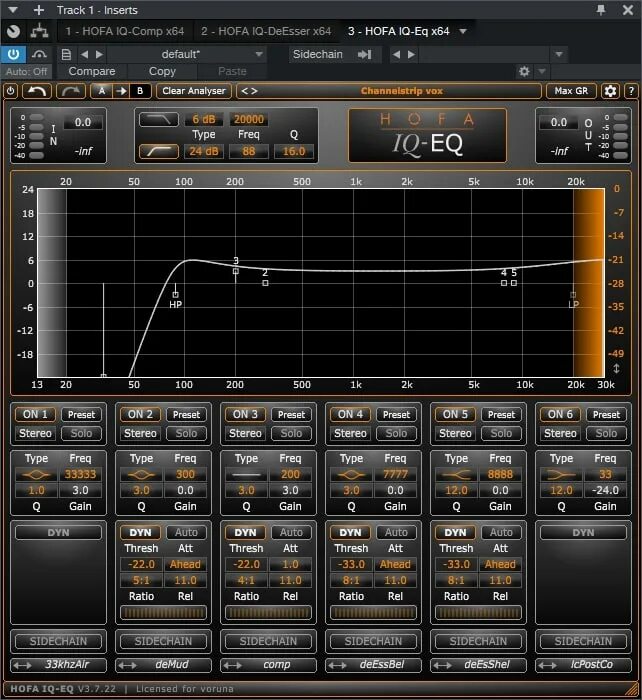Open the routing icon in host header
This screenshot has width=642, height=700.
[40, 31]
